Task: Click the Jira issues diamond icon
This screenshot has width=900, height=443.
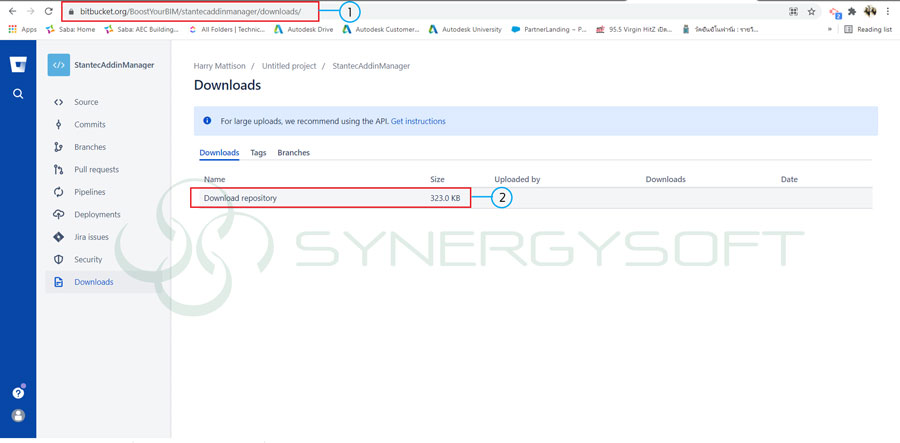Action: [x=58, y=237]
